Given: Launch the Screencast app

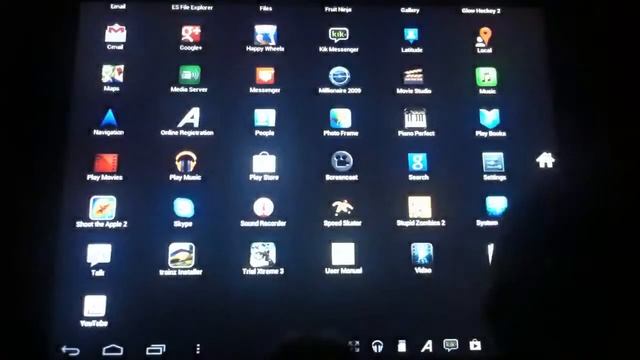Looking at the screenshot, I should (342, 162).
